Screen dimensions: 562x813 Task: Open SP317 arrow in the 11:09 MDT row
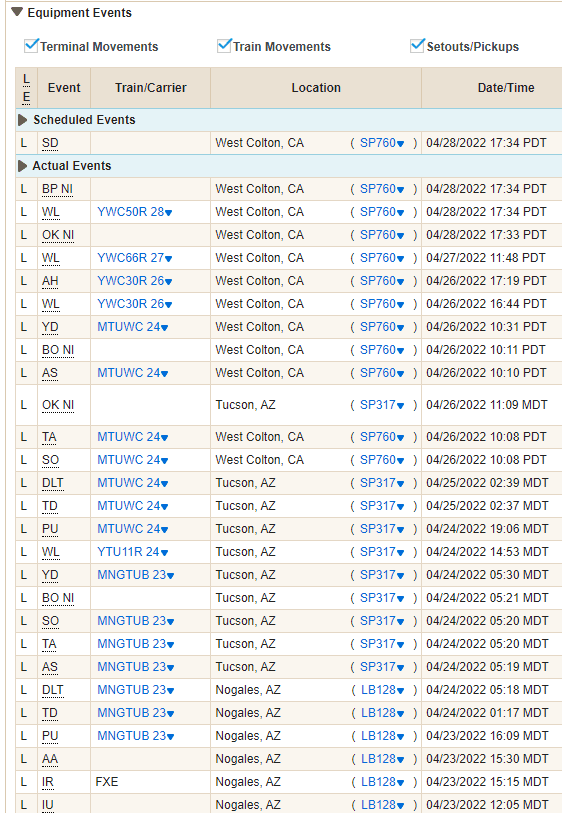pyautogui.click(x=400, y=406)
